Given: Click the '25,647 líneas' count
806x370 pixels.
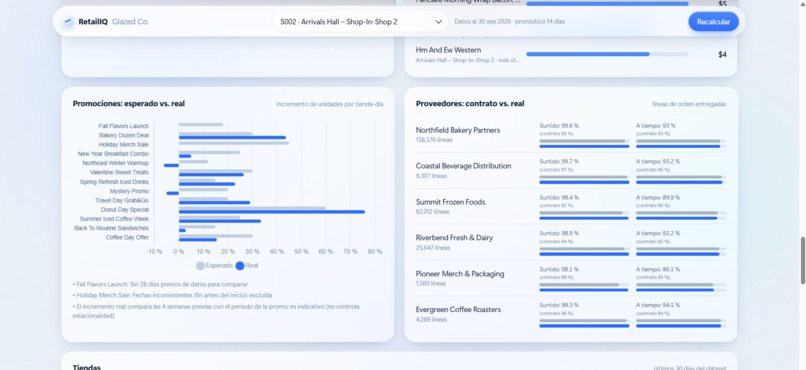Looking at the screenshot, I should point(433,248).
